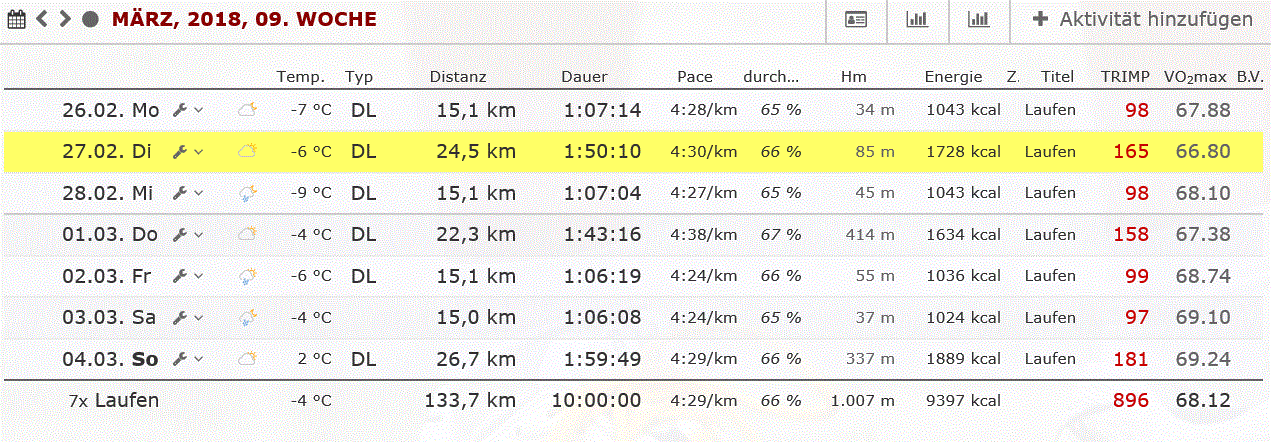Screen dimensions: 1271x442
Task: Go to the previous week arrow
Action: coord(43,20)
